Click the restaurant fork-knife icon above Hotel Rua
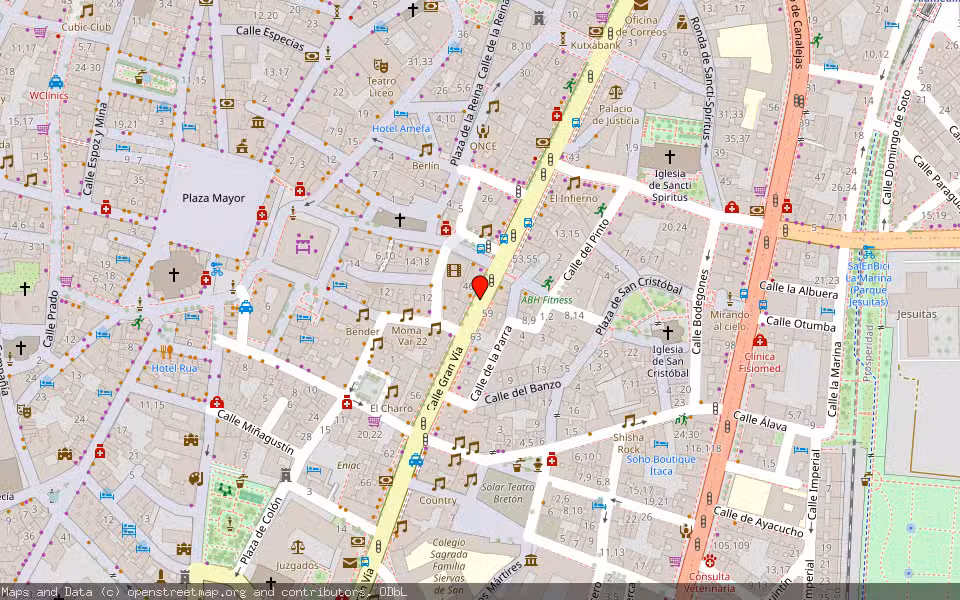960x600 pixels. [x=166, y=351]
